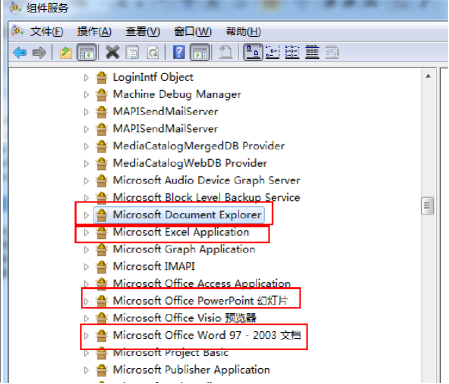Click the Properties toolbar icon
The height and width of the screenshot is (384, 449).
pyautogui.click(x=132, y=53)
